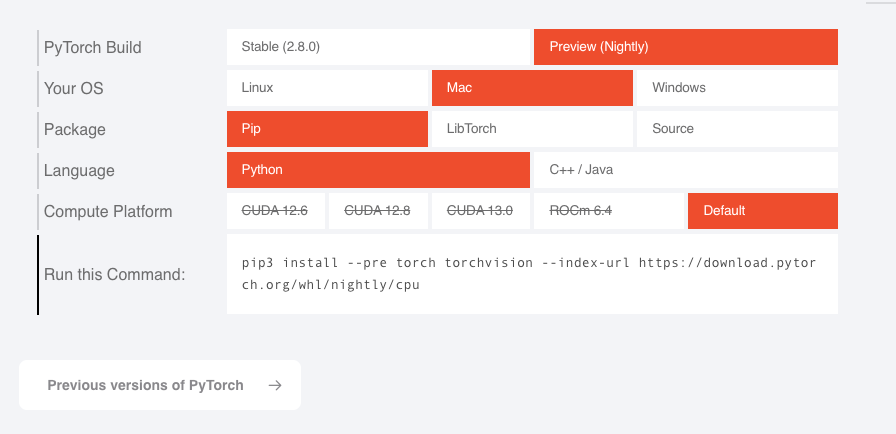This screenshot has width=896, height=434.
Task: Select Windows as your OS
Action: 737,88
